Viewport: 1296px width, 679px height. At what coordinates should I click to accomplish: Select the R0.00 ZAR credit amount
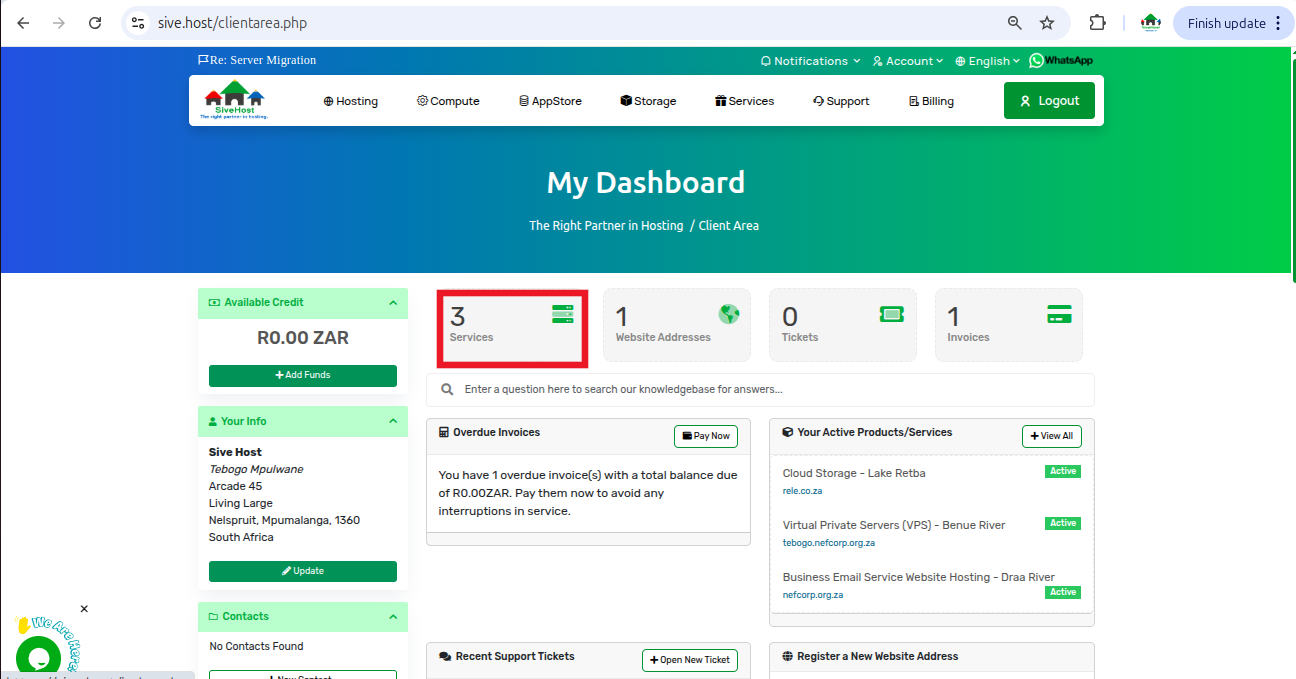(303, 338)
